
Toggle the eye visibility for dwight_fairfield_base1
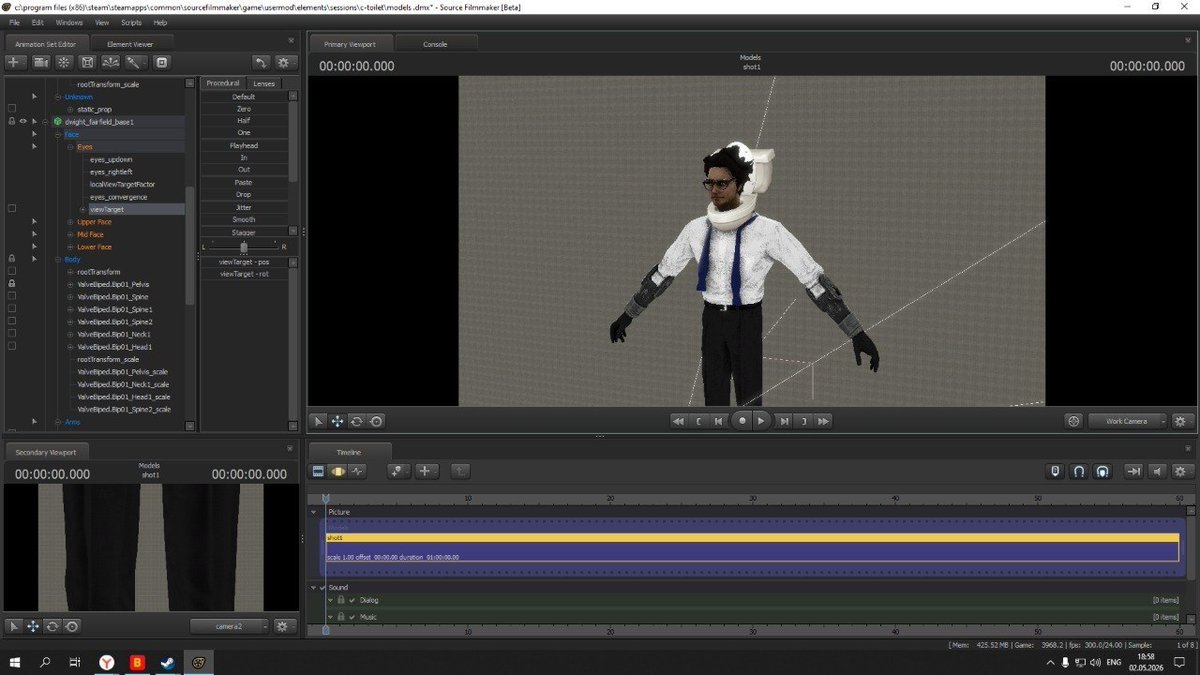click(x=22, y=122)
